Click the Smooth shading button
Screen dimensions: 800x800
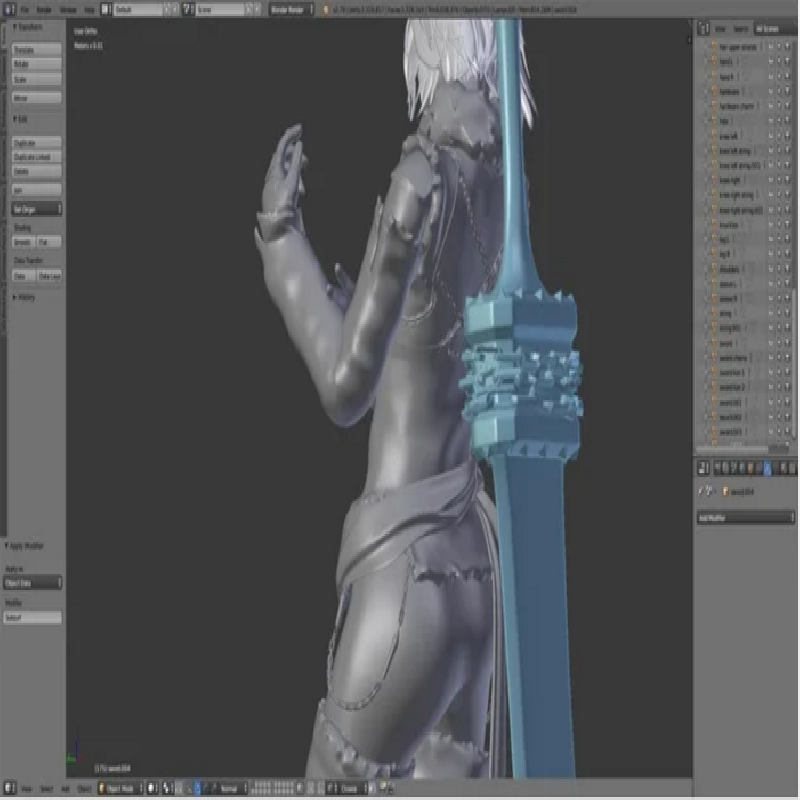pyautogui.click(x=23, y=242)
